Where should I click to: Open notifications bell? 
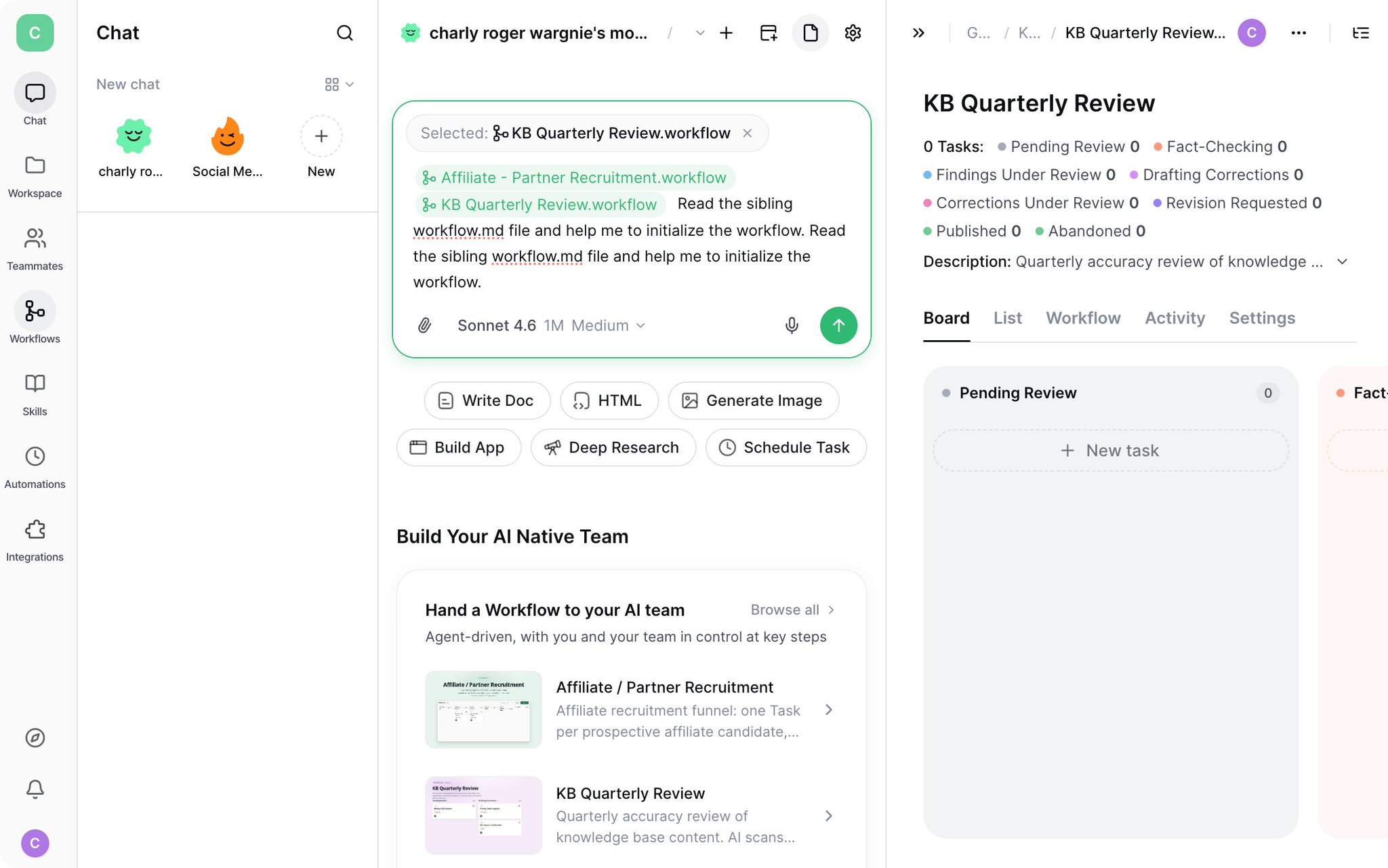35,789
